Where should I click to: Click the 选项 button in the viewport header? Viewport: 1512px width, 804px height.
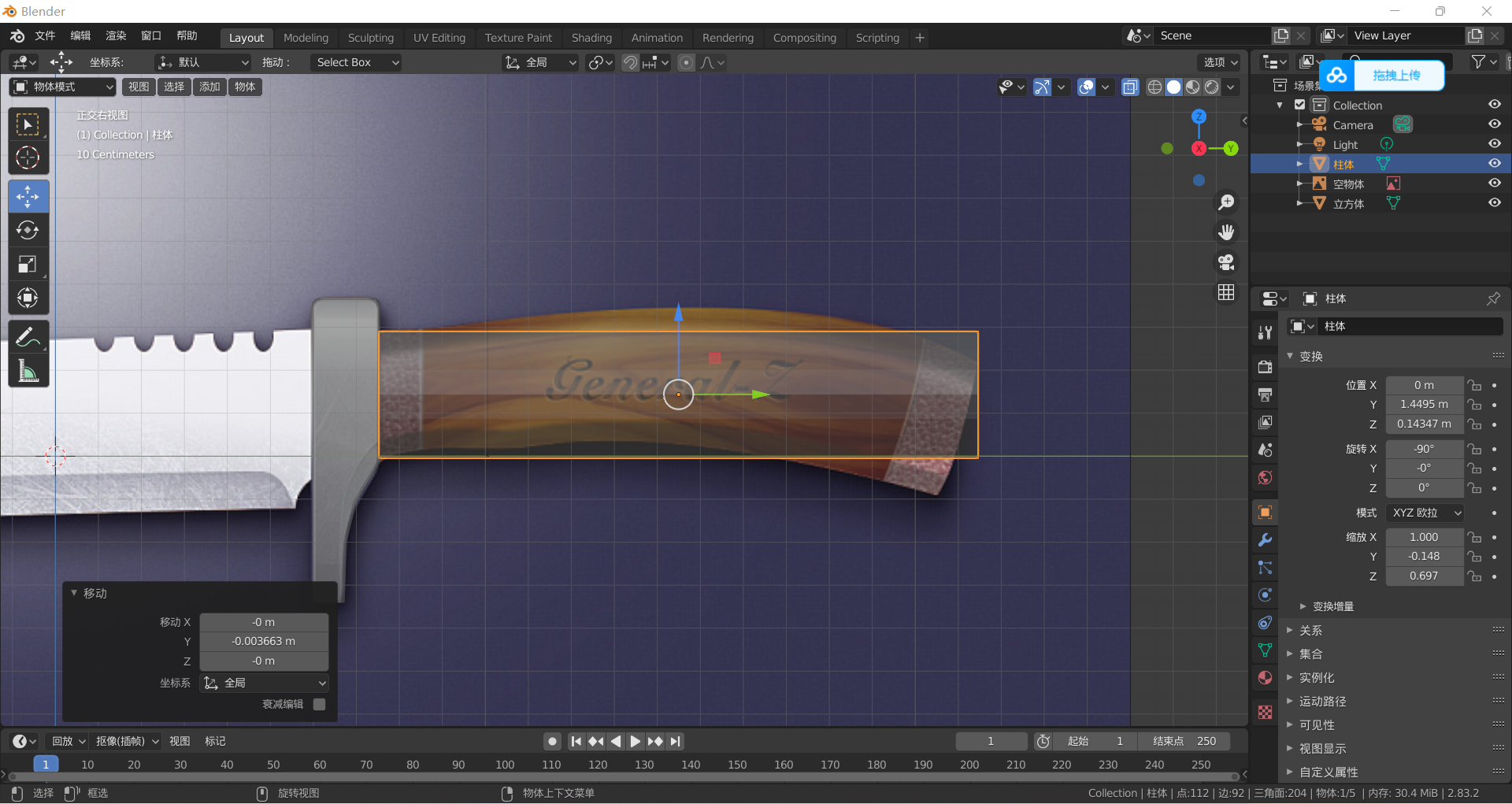pos(1217,62)
